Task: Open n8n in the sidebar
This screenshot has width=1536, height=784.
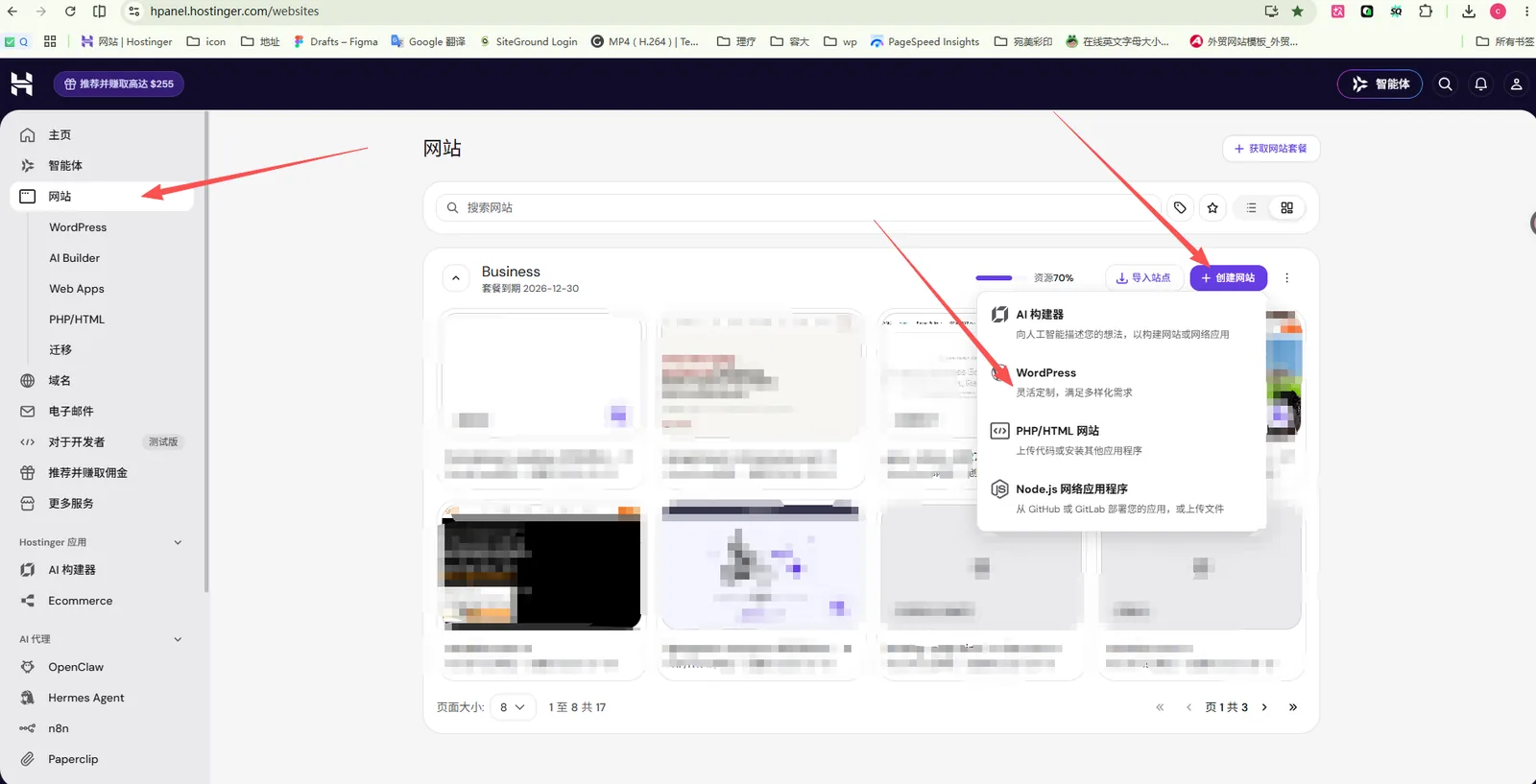Action: [x=102, y=728]
